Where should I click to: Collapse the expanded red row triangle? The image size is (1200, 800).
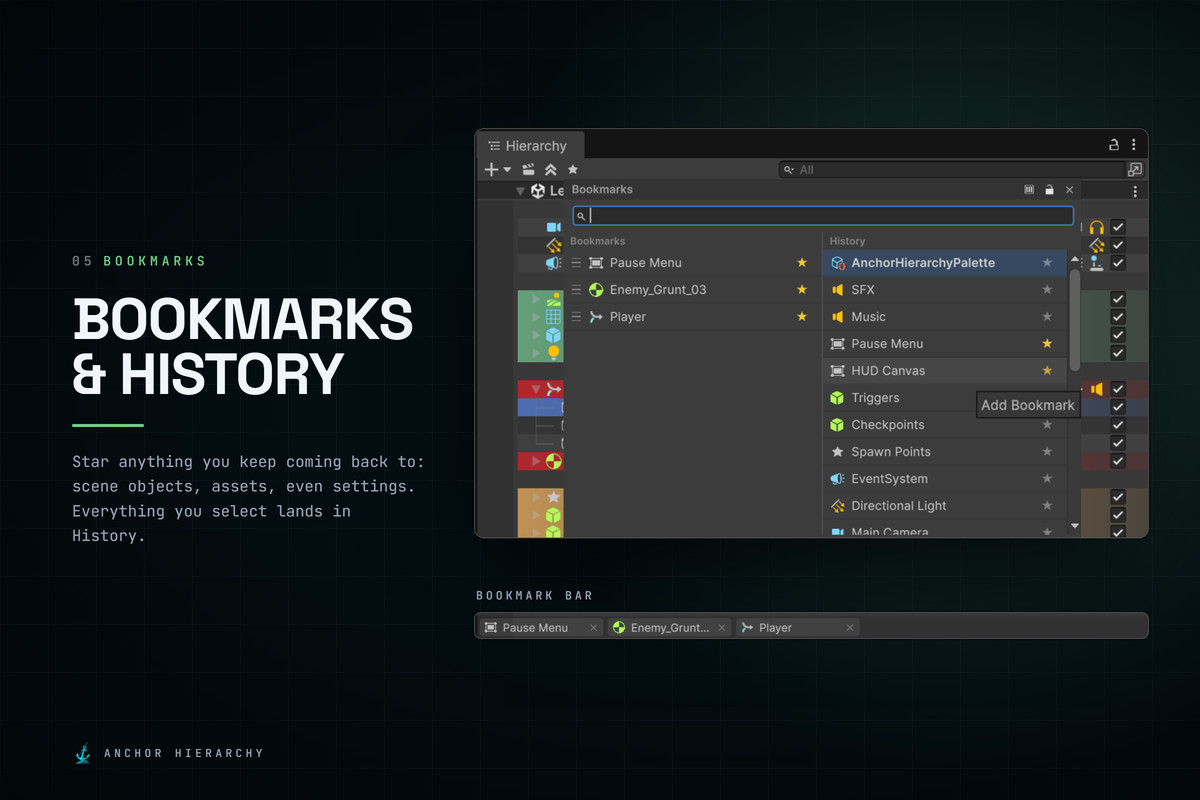tap(537, 389)
